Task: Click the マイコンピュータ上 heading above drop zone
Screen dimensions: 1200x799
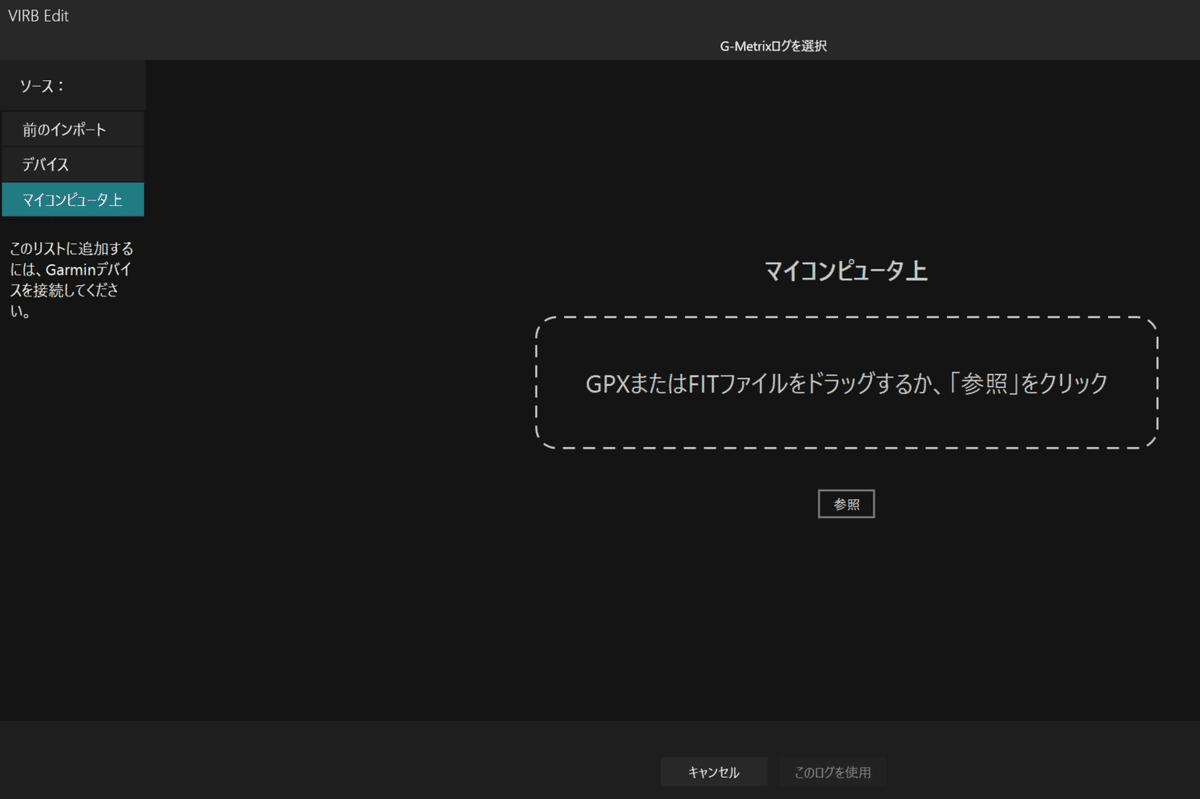Action: tap(846, 271)
